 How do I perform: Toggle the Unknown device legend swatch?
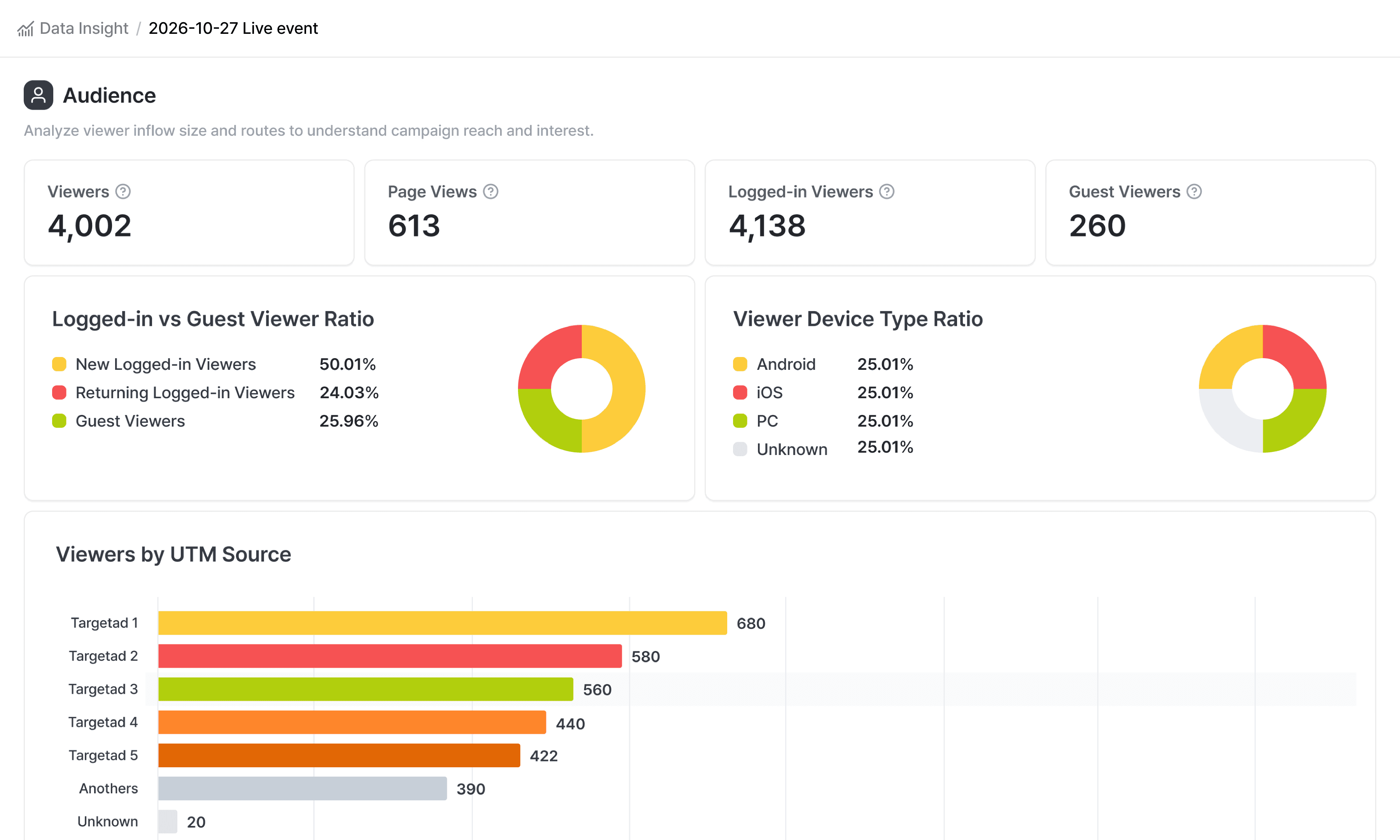coord(740,450)
